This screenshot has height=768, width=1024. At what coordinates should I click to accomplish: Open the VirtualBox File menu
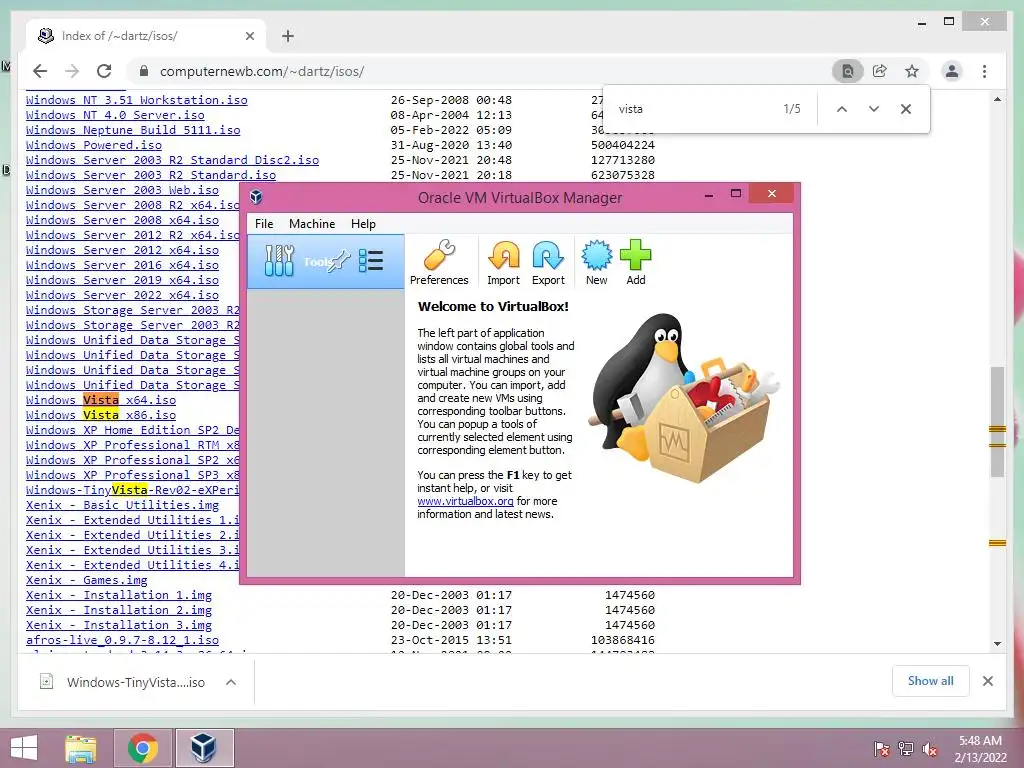[264, 223]
